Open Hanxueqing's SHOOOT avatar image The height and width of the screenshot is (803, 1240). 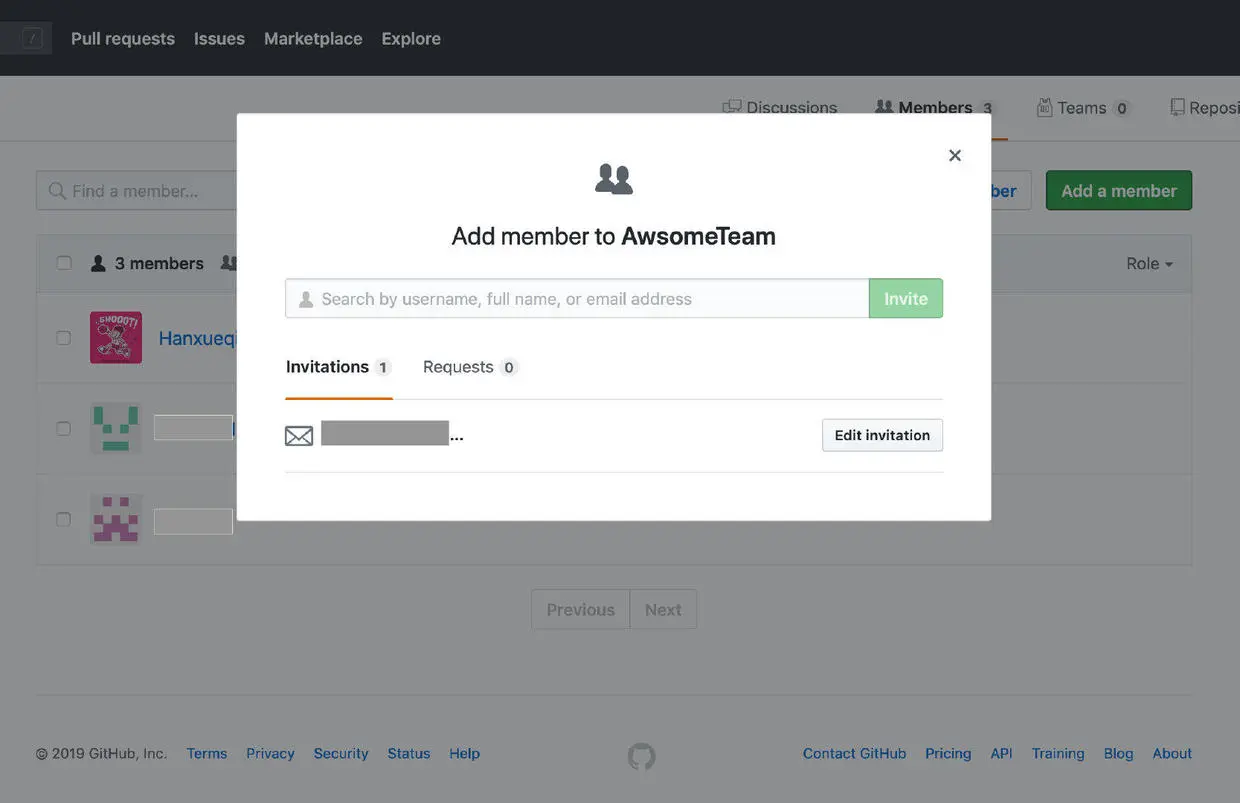(116, 337)
